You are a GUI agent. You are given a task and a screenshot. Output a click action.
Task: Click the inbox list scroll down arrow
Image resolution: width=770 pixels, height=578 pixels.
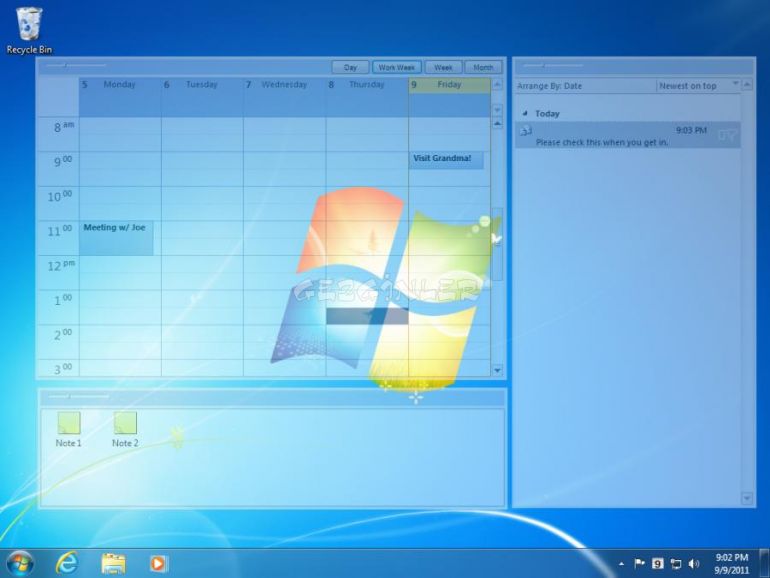point(747,499)
